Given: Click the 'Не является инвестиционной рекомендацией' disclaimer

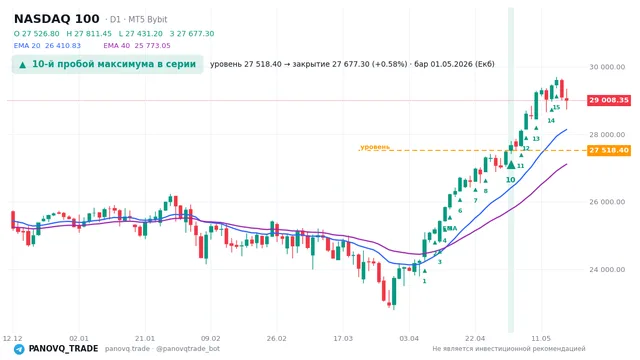Looking at the screenshot, I should pyautogui.click(x=509, y=349).
